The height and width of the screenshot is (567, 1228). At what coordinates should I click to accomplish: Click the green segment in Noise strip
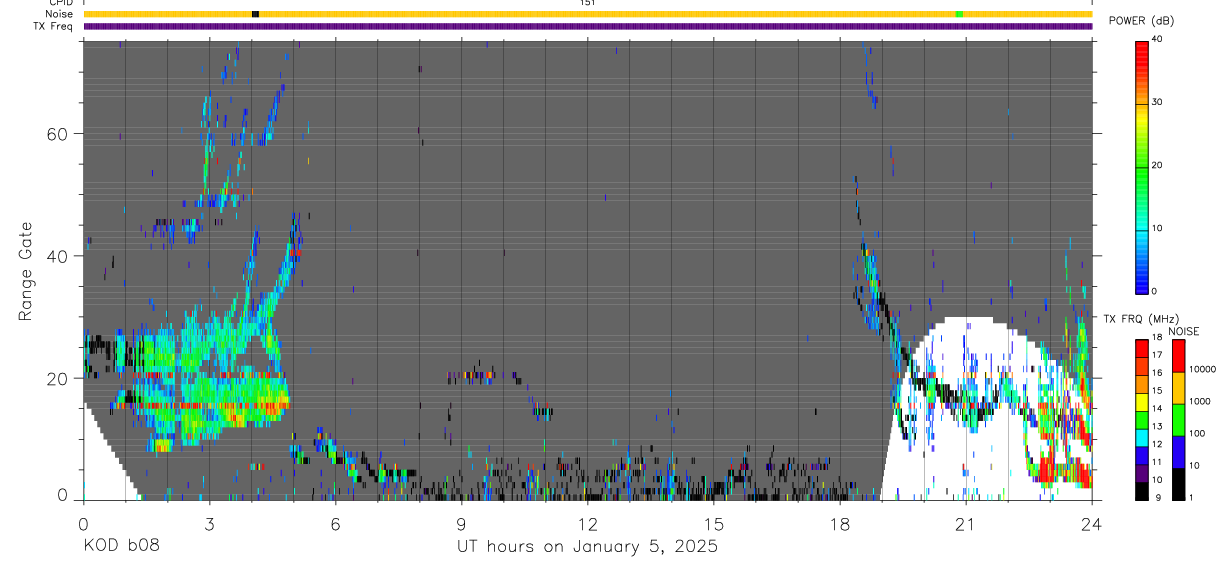tap(959, 14)
